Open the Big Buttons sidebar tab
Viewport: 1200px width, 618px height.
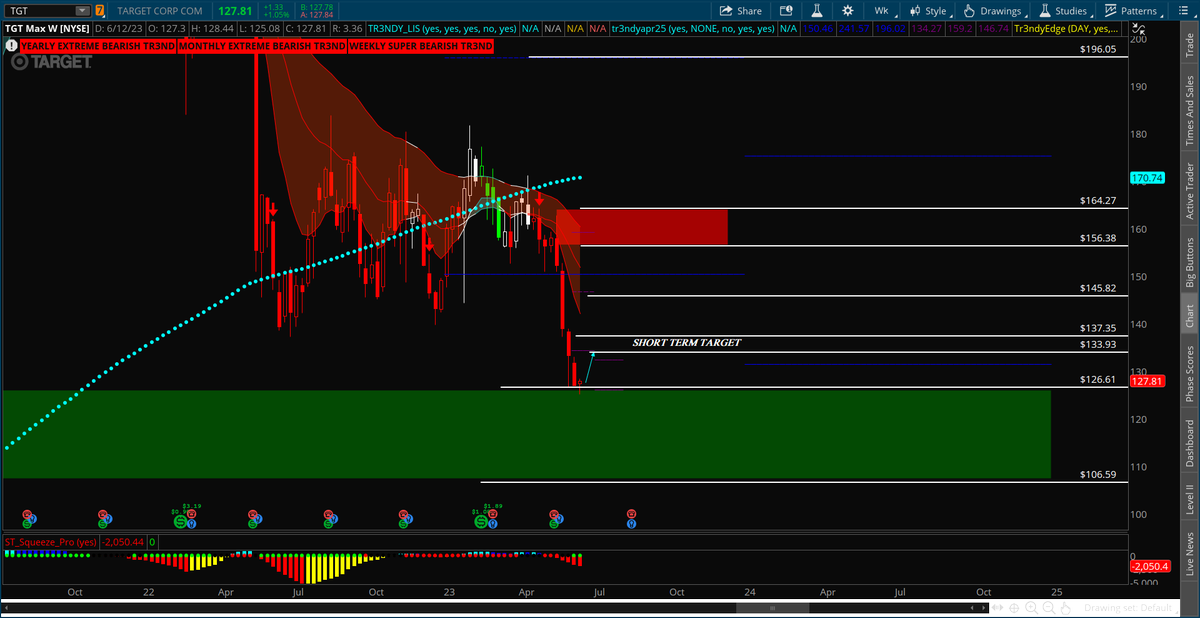click(1190, 263)
